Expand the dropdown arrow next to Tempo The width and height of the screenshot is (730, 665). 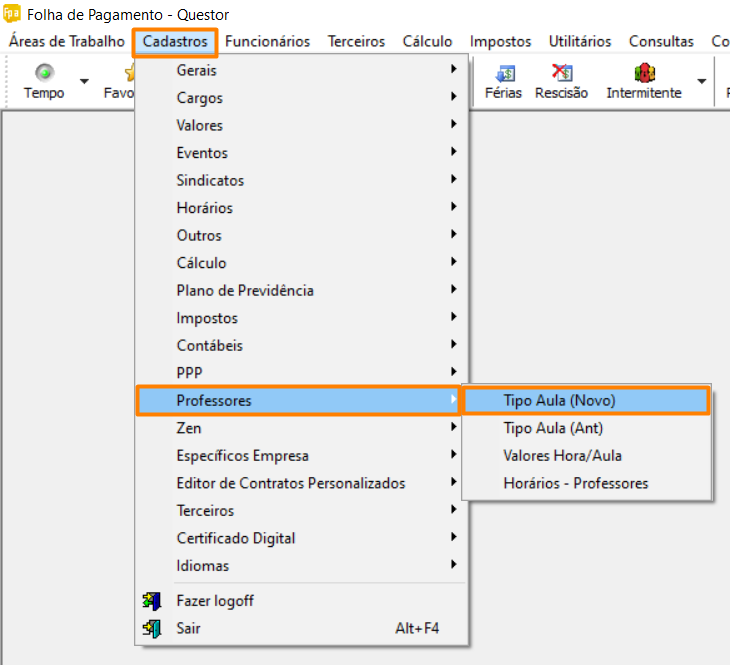[x=84, y=81]
